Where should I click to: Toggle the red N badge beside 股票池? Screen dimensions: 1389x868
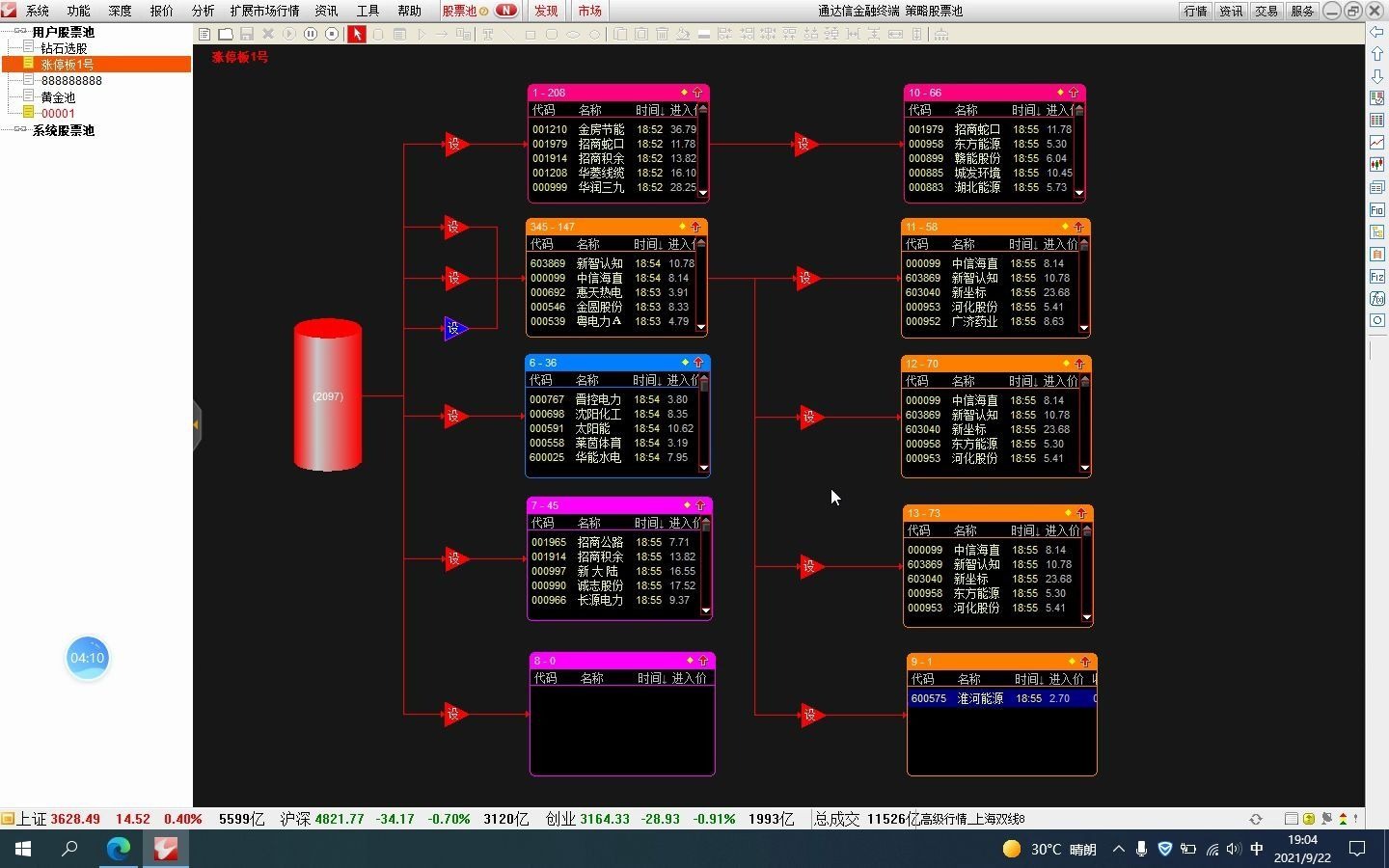[x=505, y=11]
